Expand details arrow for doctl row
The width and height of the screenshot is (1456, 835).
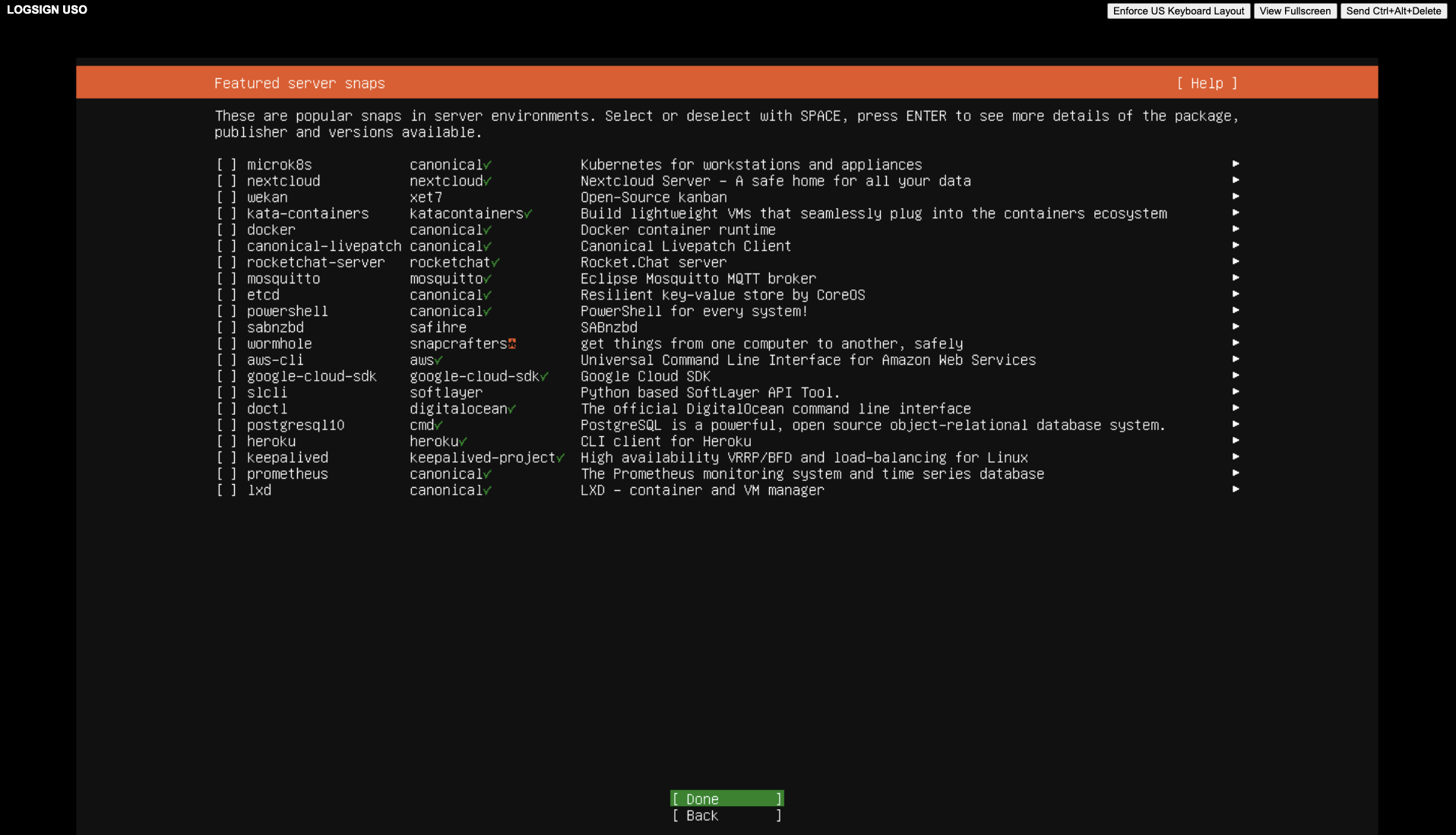tap(1236, 408)
